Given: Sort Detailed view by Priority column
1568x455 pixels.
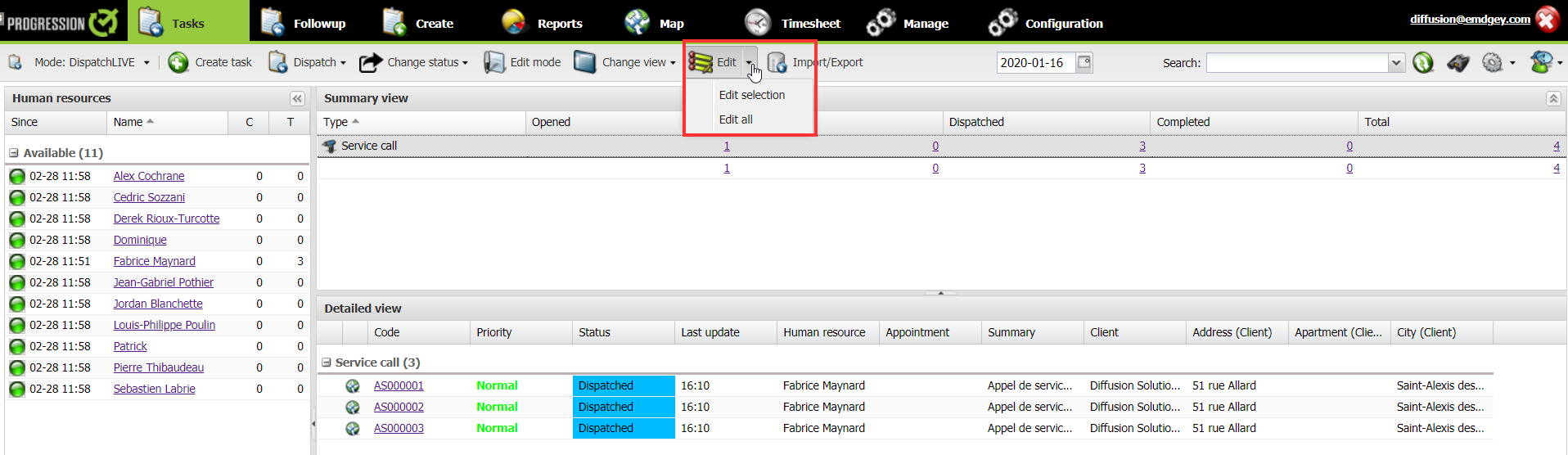Looking at the screenshot, I should click(521, 332).
